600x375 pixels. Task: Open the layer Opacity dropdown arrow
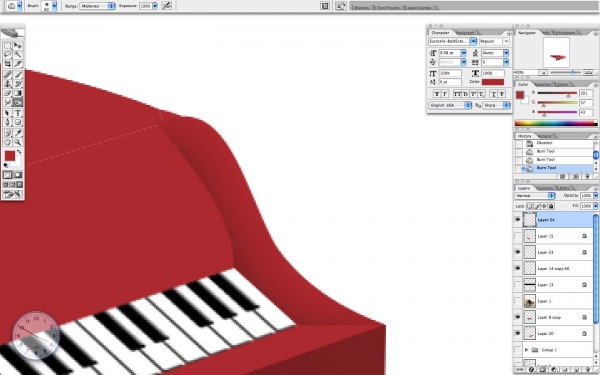coord(595,196)
